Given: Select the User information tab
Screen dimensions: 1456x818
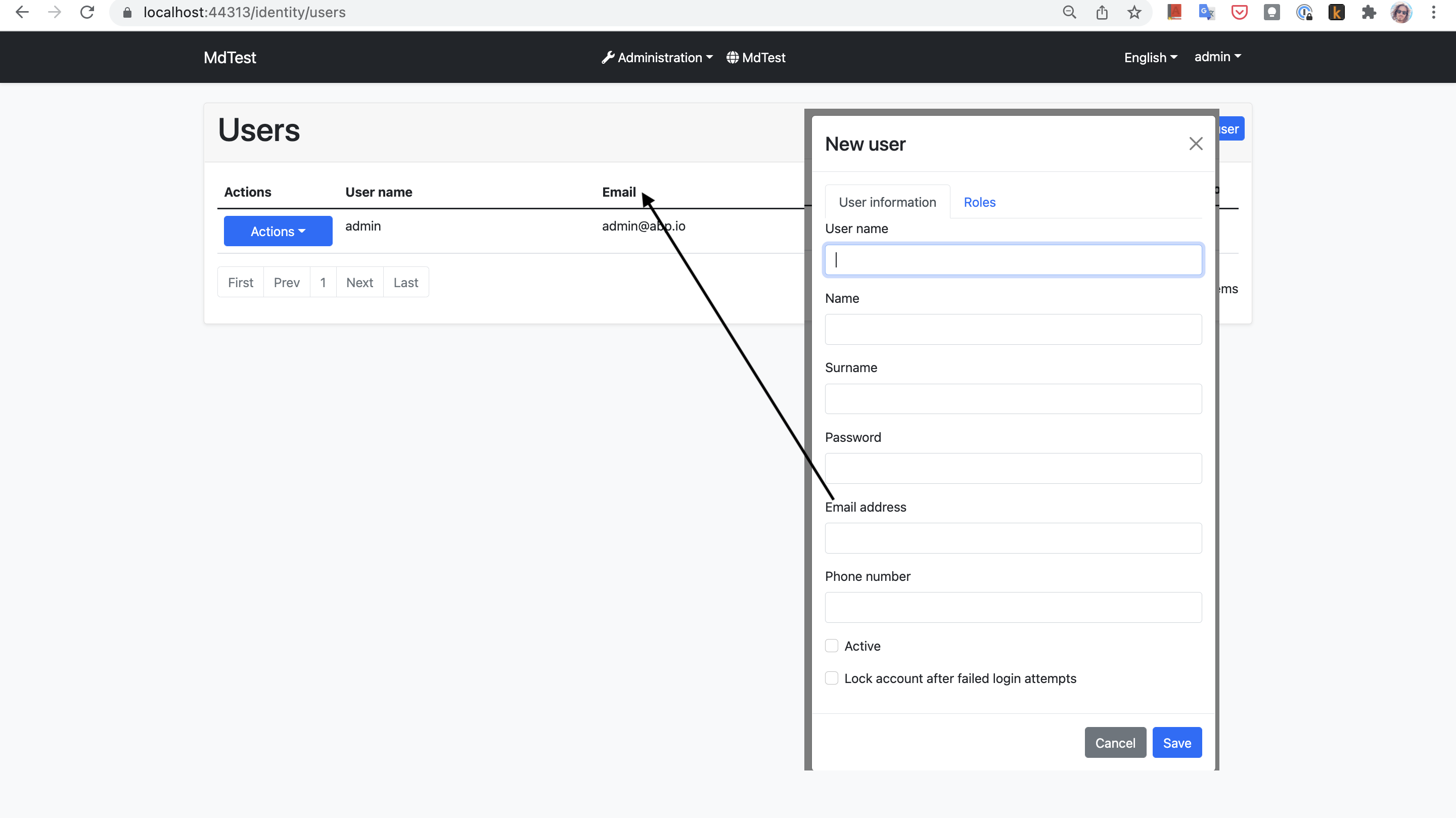Looking at the screenshot, I should [x=886, y=202].
